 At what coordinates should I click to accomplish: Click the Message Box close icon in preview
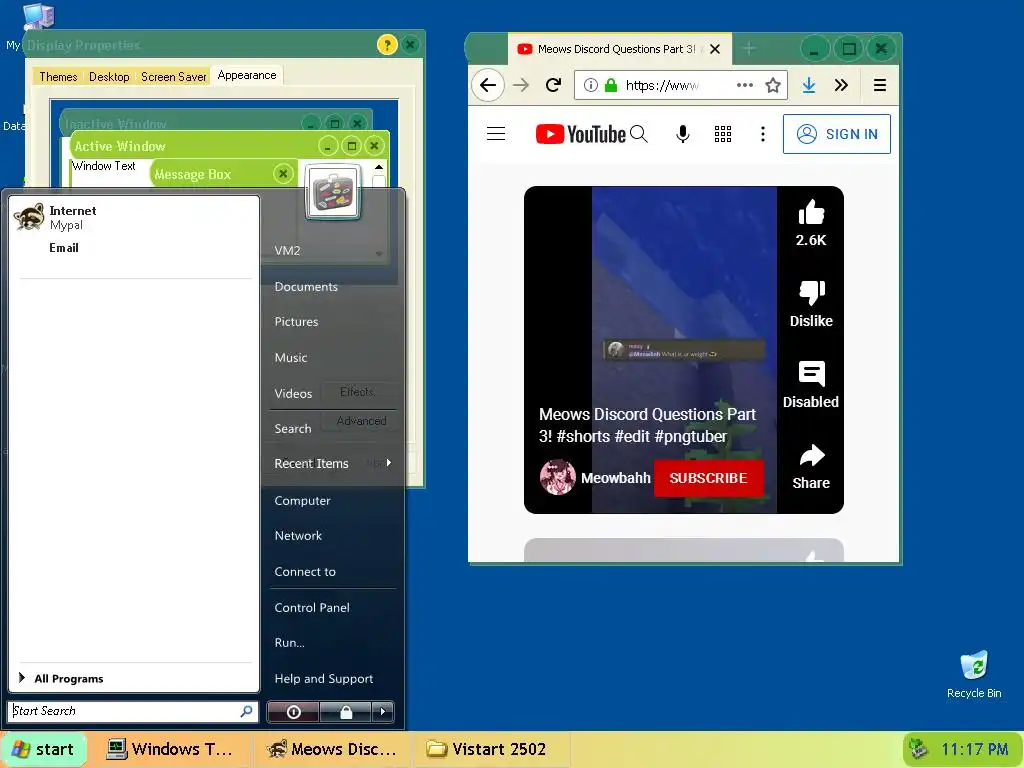tap(283, 174)
